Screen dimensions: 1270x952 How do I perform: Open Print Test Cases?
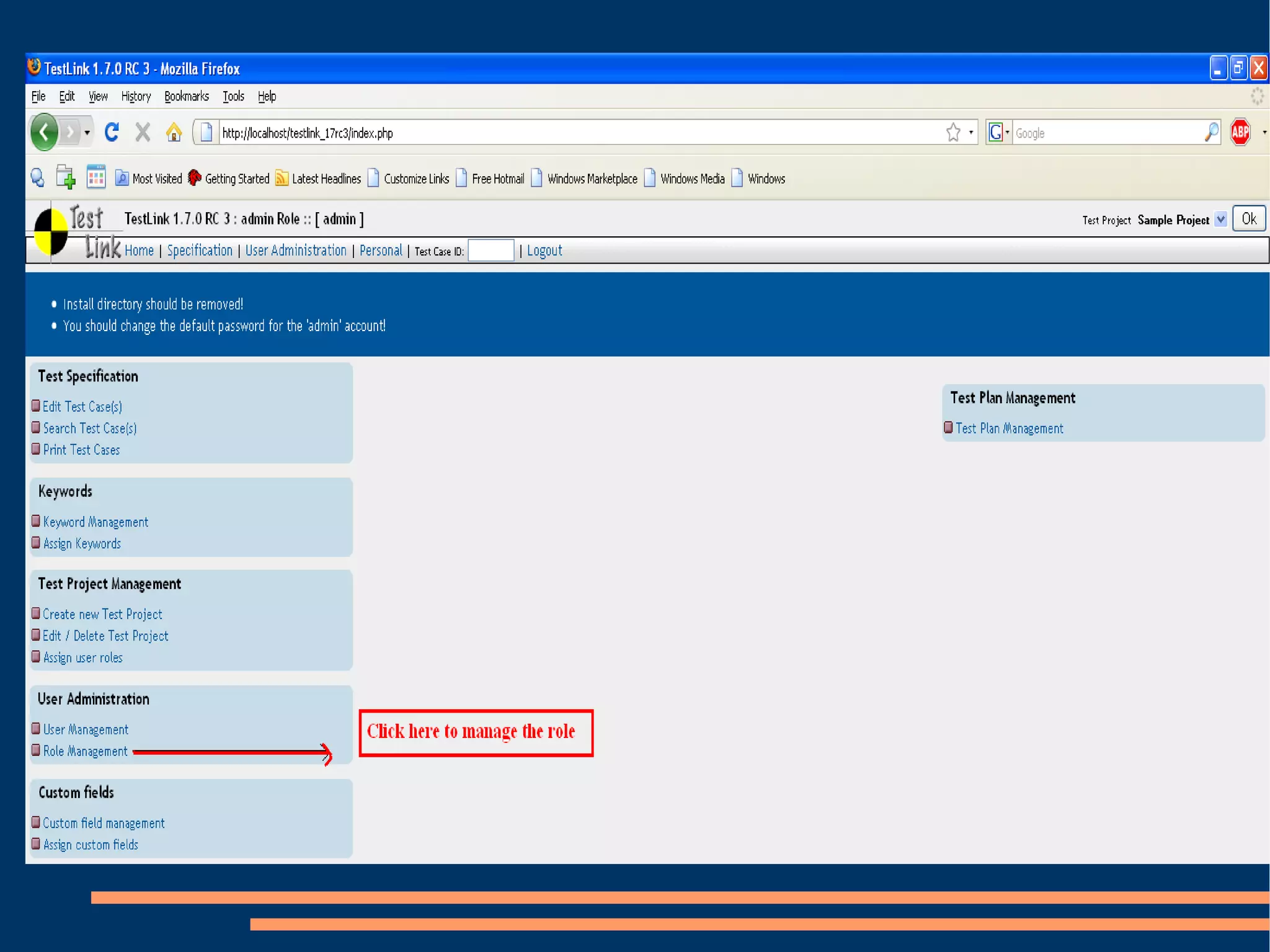[x=81, y=450]
